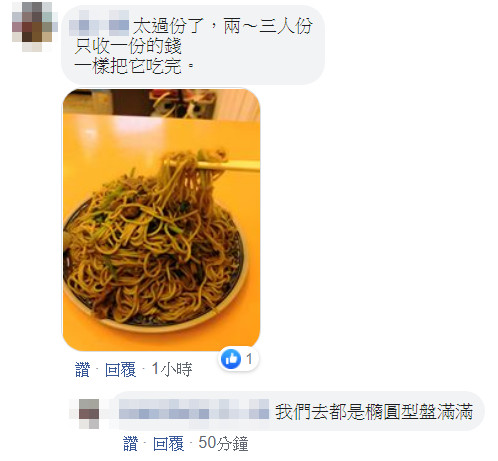
Task: Click the comment line 一樣把它吃完
Action: (134, 66)
